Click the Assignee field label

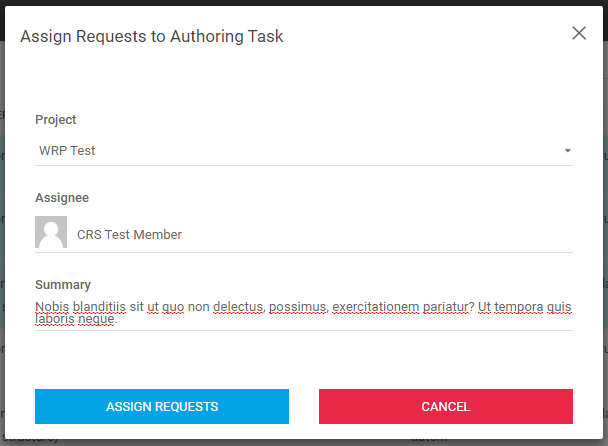(62, 198)
